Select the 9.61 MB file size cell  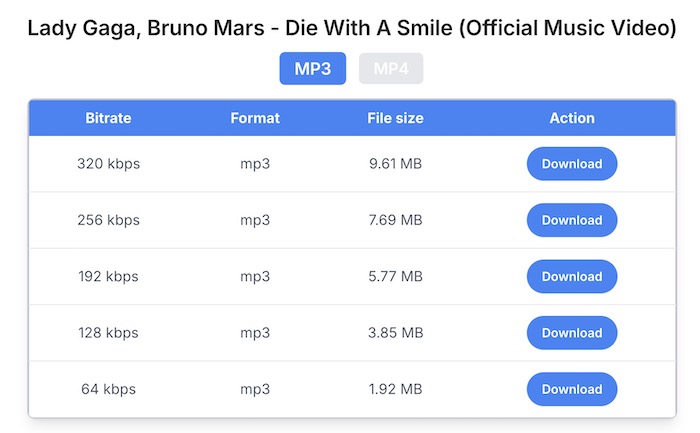(x=395, y=164)
